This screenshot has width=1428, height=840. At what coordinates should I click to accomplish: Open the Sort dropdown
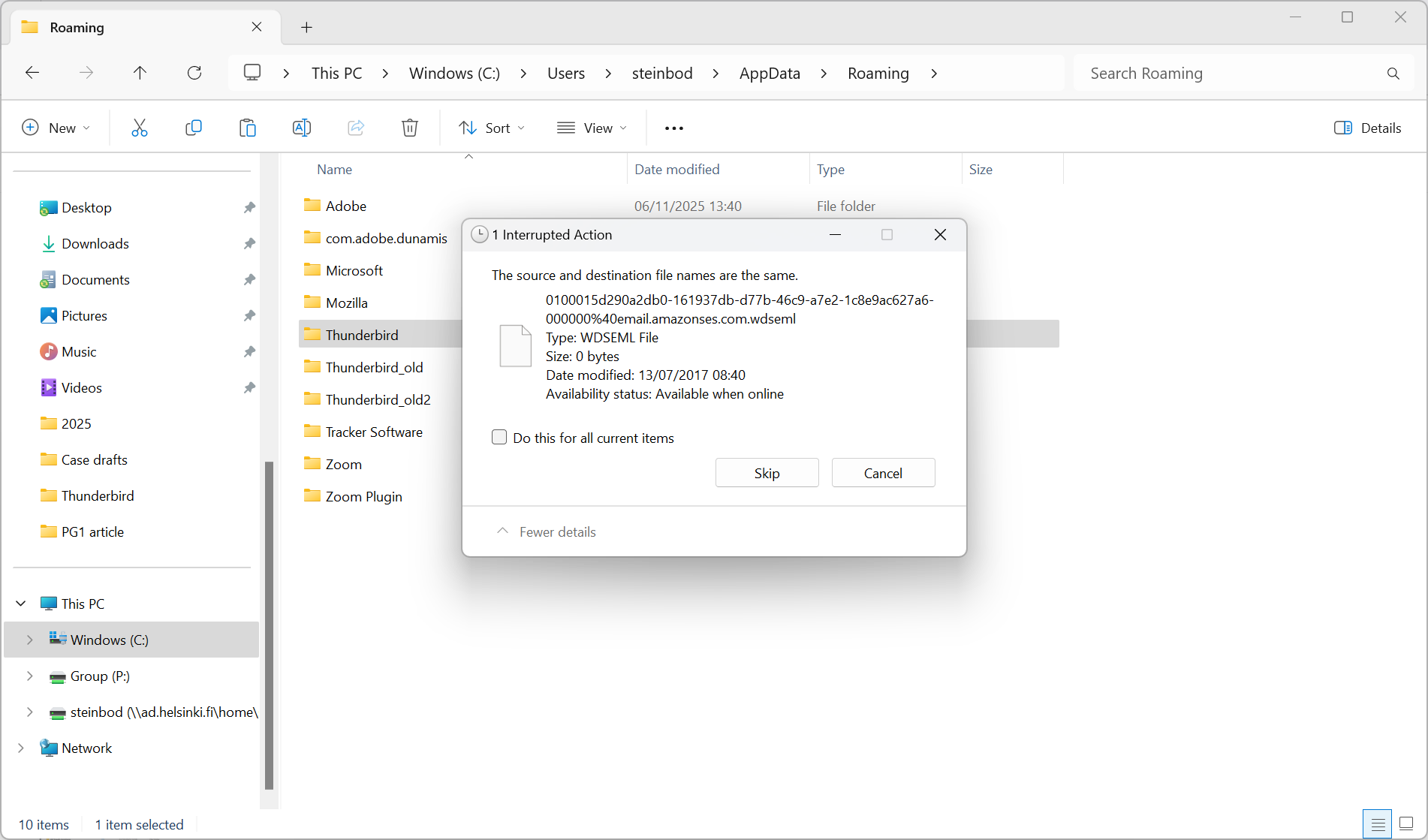492,128
